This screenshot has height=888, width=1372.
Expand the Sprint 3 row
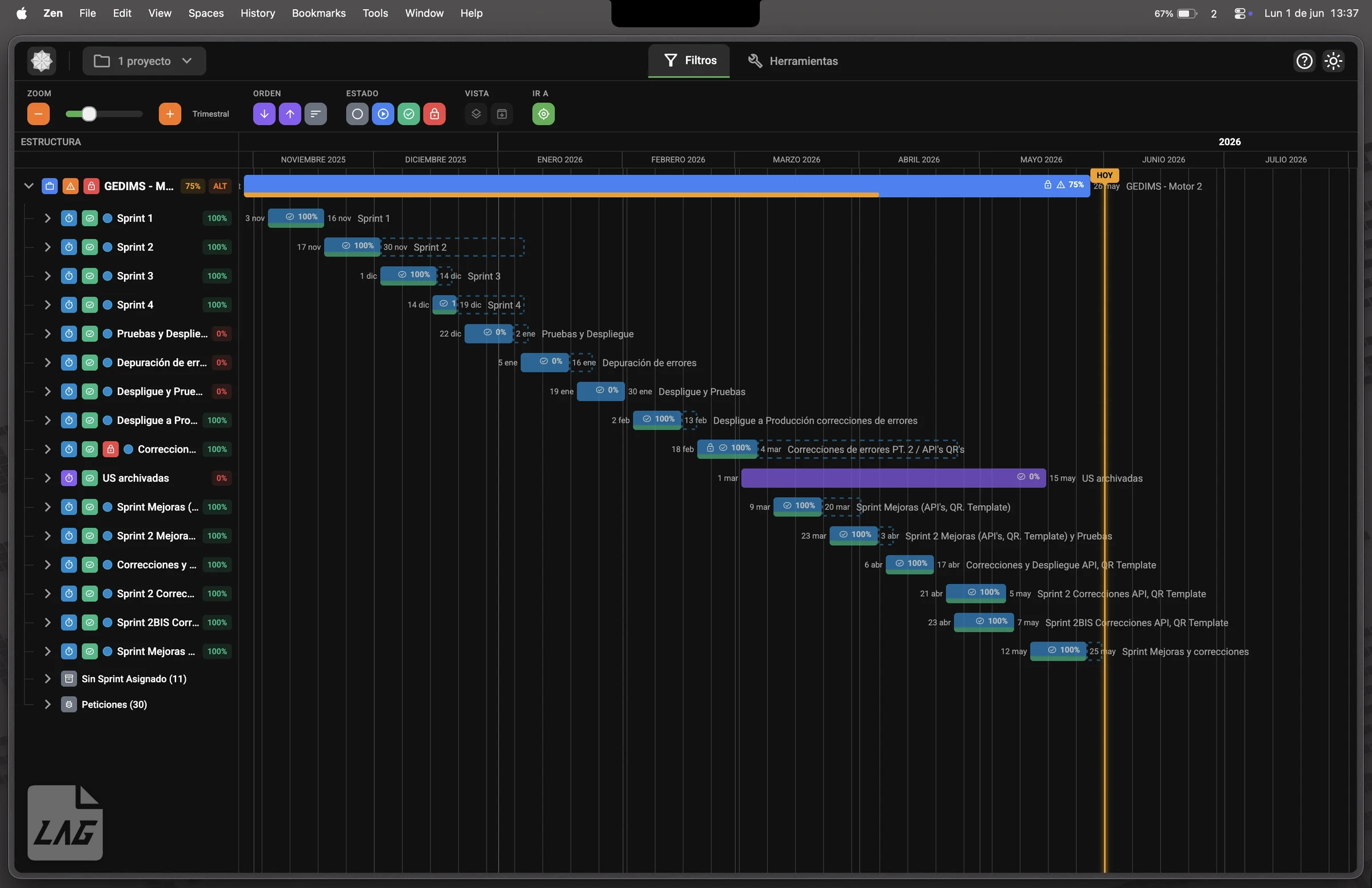pyautogui.click(x=47, y=276)
